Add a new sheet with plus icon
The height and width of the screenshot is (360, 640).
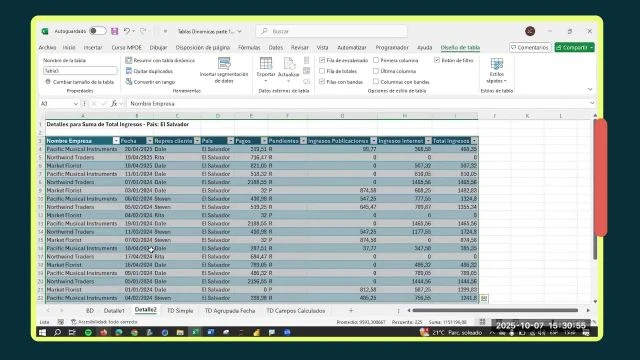[x=351, y=311]
